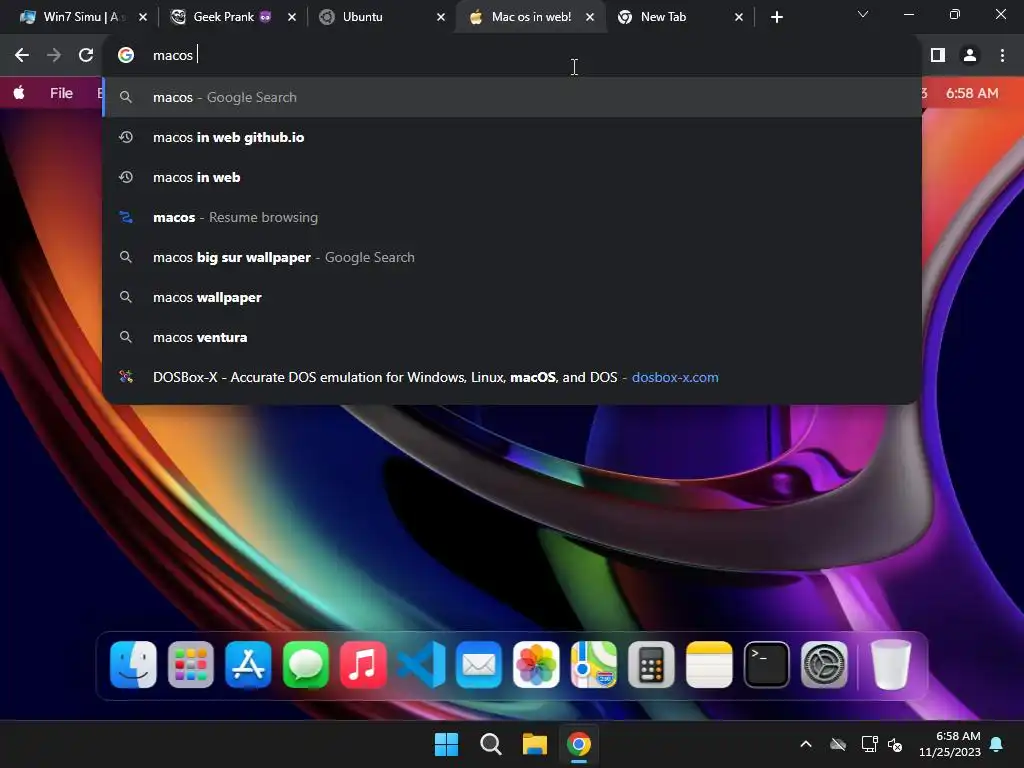Open the notifications bell icon
1024x768 pixels.
click(997, 744)
